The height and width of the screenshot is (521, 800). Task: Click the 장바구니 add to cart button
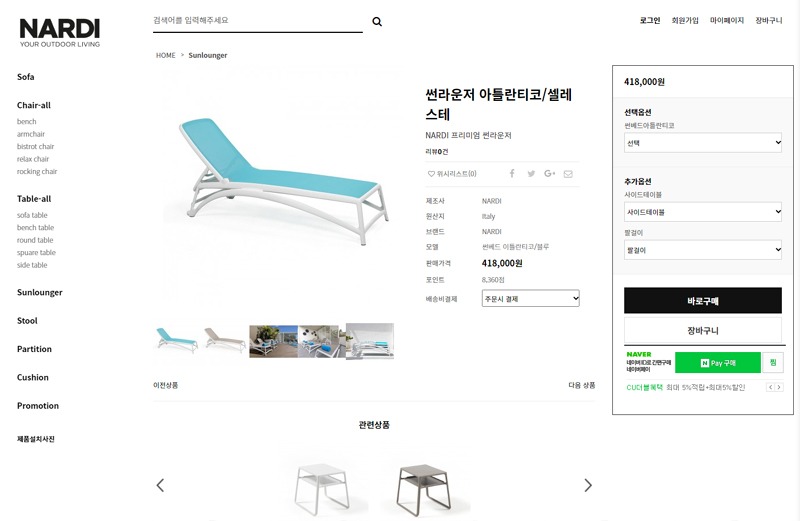[x=703, y=330]
